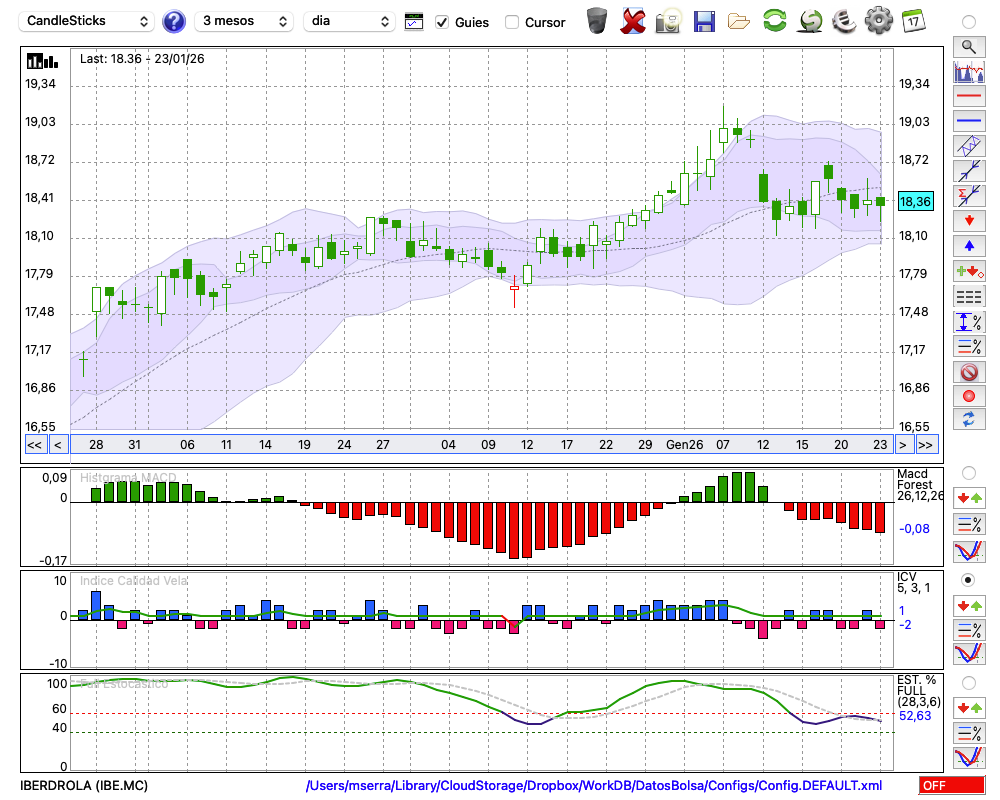Click the dashed lines grid icon
Viewport: 1000px width, 800px height.
pos(969,297)
